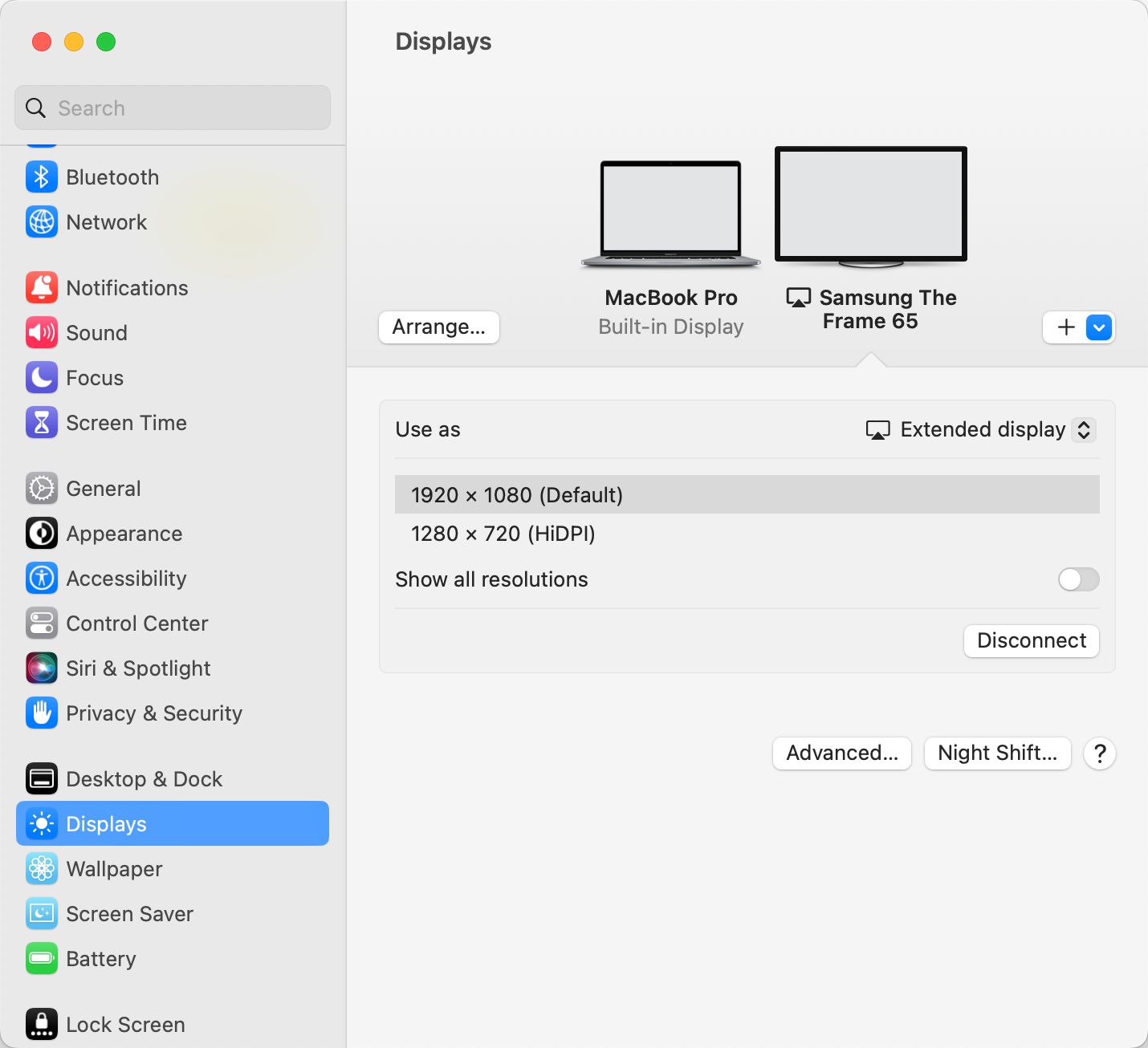This screenshot has width=1148, height=1048.
Task: Click the Network globe icon
Action: pyautogui.click(x=42, y=222)
